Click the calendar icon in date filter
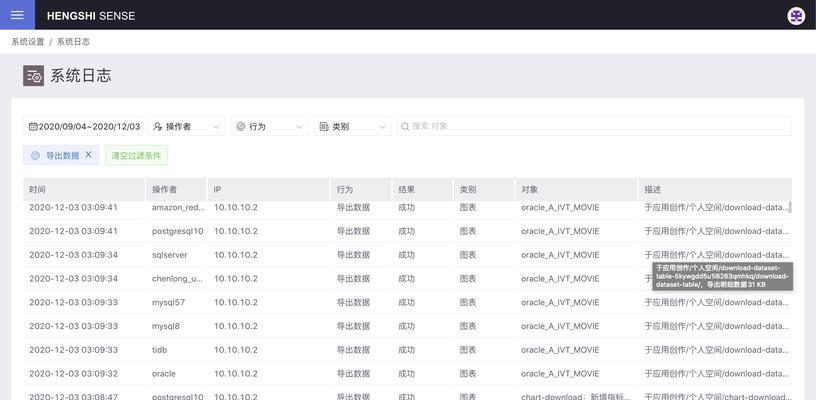 coord(33,127)
